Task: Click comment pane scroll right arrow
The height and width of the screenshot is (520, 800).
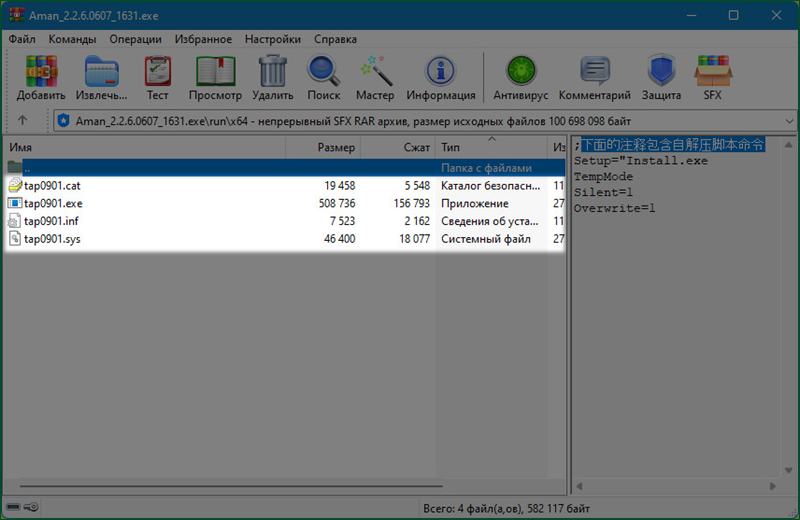Action: coord(772,486)
